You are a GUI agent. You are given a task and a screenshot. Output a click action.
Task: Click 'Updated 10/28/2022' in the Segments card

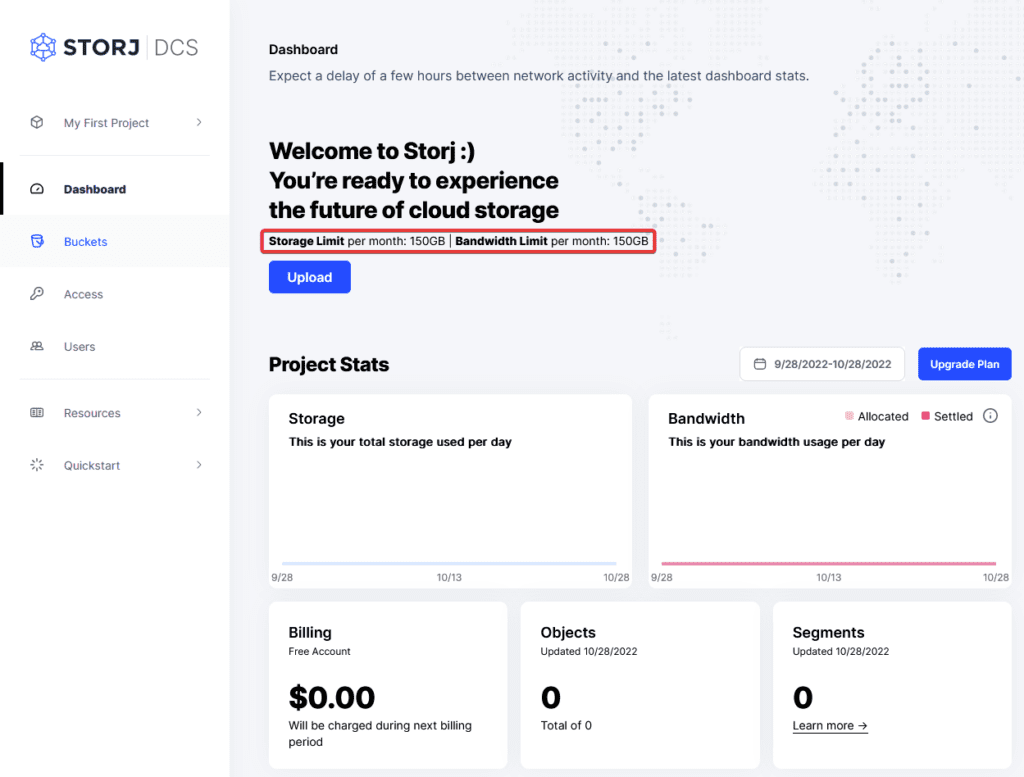[840, 651]
